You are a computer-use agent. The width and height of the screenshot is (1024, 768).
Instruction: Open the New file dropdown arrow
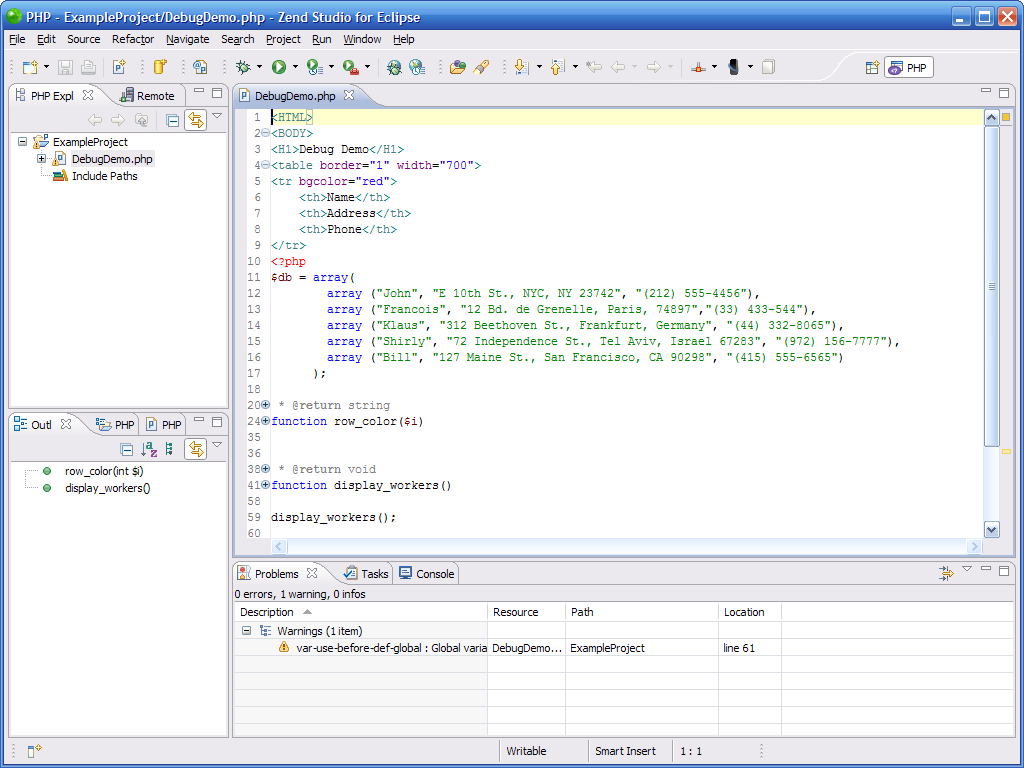(46, 67)
